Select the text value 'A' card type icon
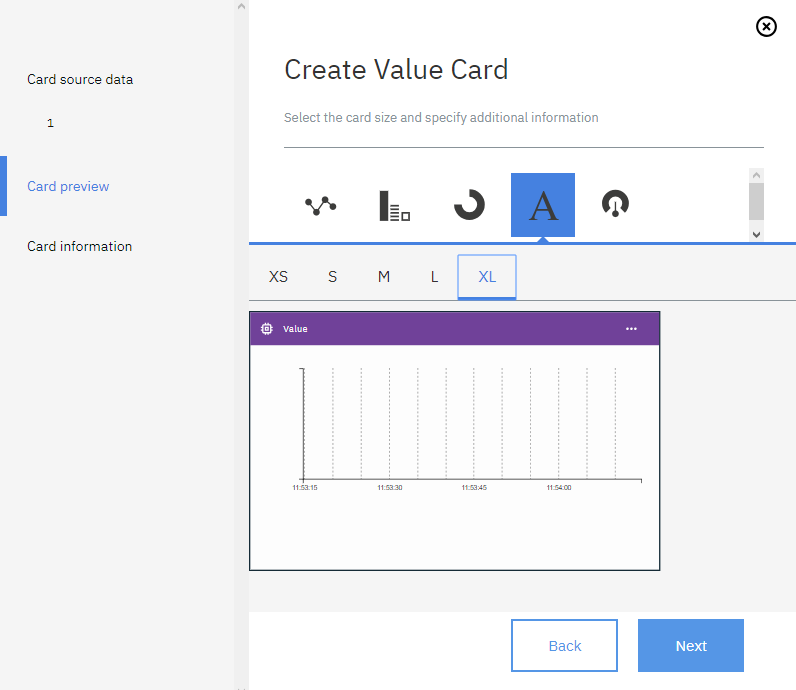The height and width of the screenshot is (690, 796). point(543,205)
